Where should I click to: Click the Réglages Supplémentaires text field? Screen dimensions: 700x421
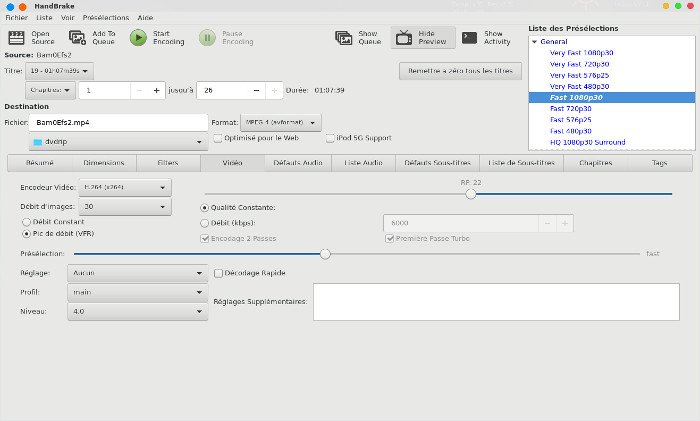point(496,301)
